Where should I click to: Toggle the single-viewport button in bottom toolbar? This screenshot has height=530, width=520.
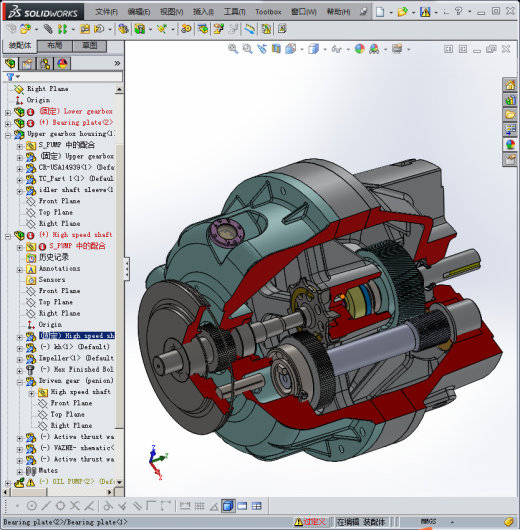click(242, 506)
